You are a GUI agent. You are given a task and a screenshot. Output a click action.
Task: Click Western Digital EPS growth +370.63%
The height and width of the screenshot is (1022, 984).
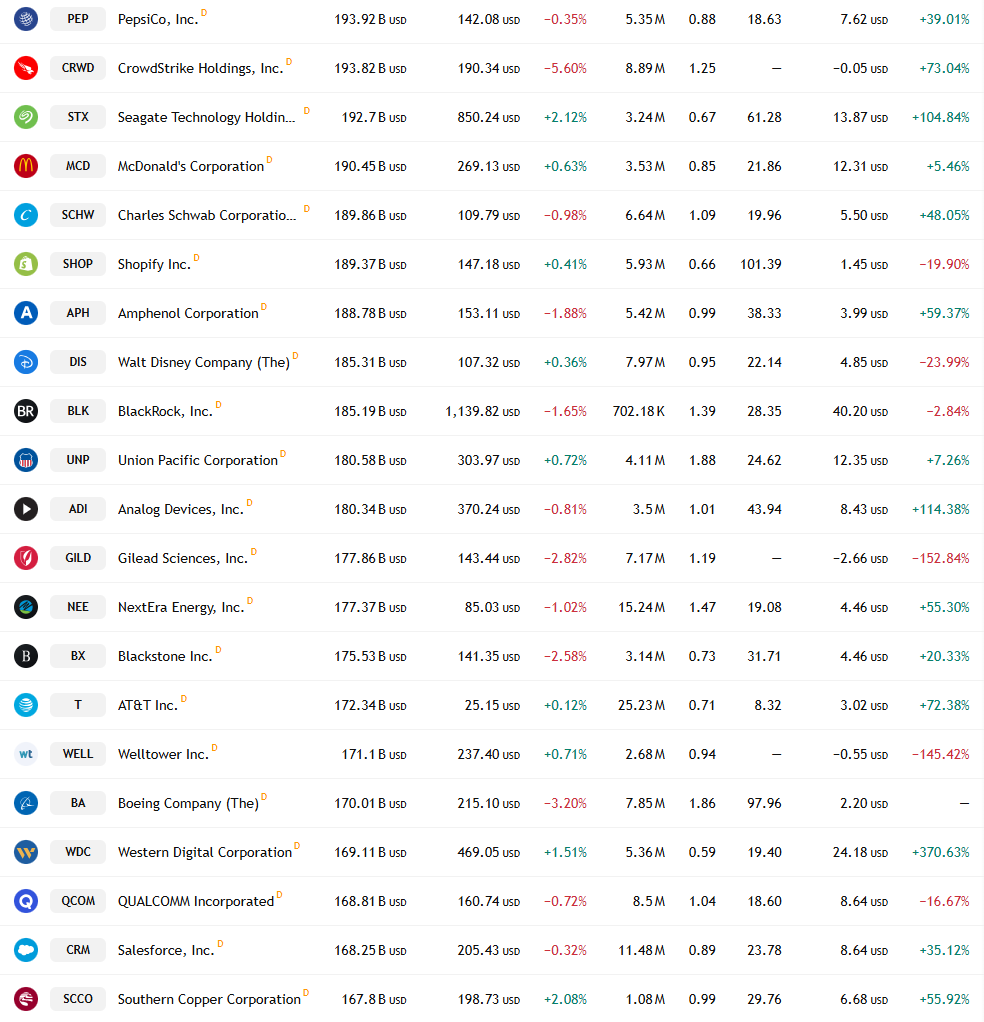940,853
